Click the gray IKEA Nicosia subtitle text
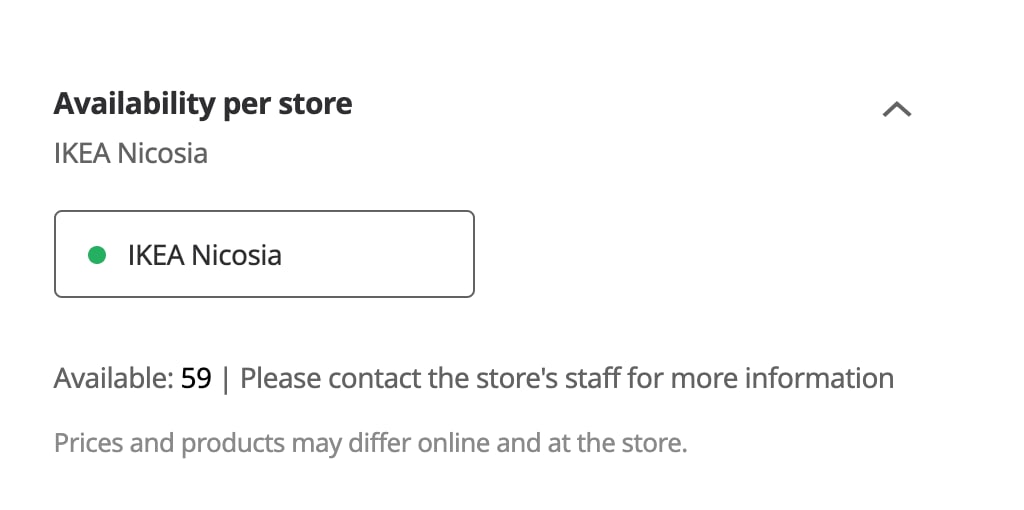 coord(131,154)
